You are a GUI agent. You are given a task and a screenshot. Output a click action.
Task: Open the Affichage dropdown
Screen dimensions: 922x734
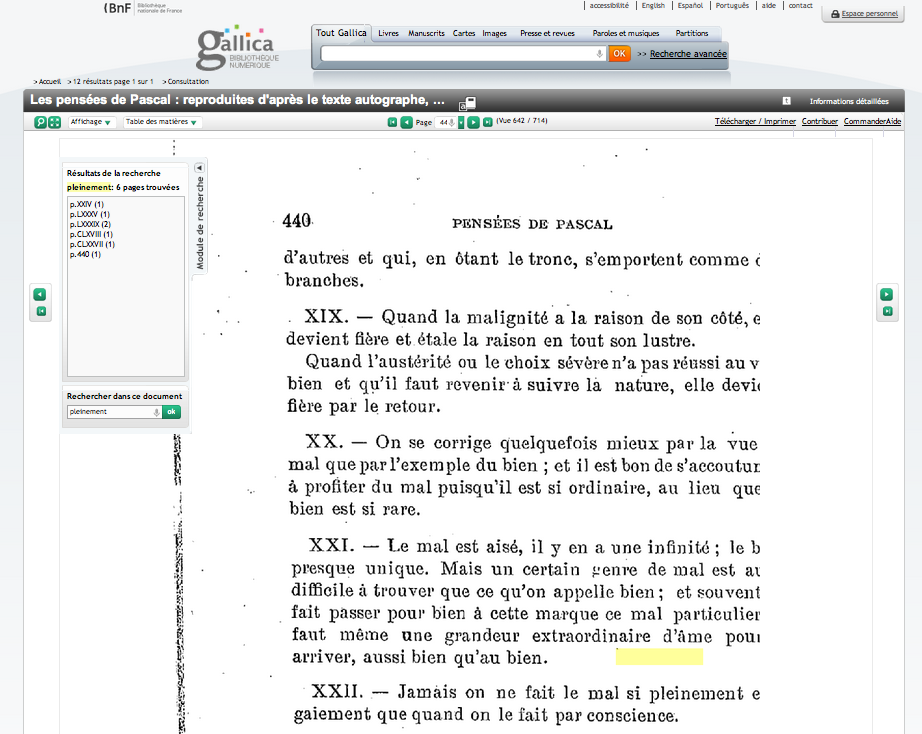91,122
